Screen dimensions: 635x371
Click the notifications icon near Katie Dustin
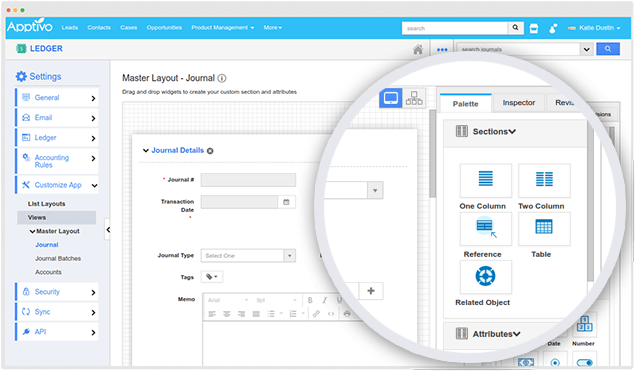553,28
